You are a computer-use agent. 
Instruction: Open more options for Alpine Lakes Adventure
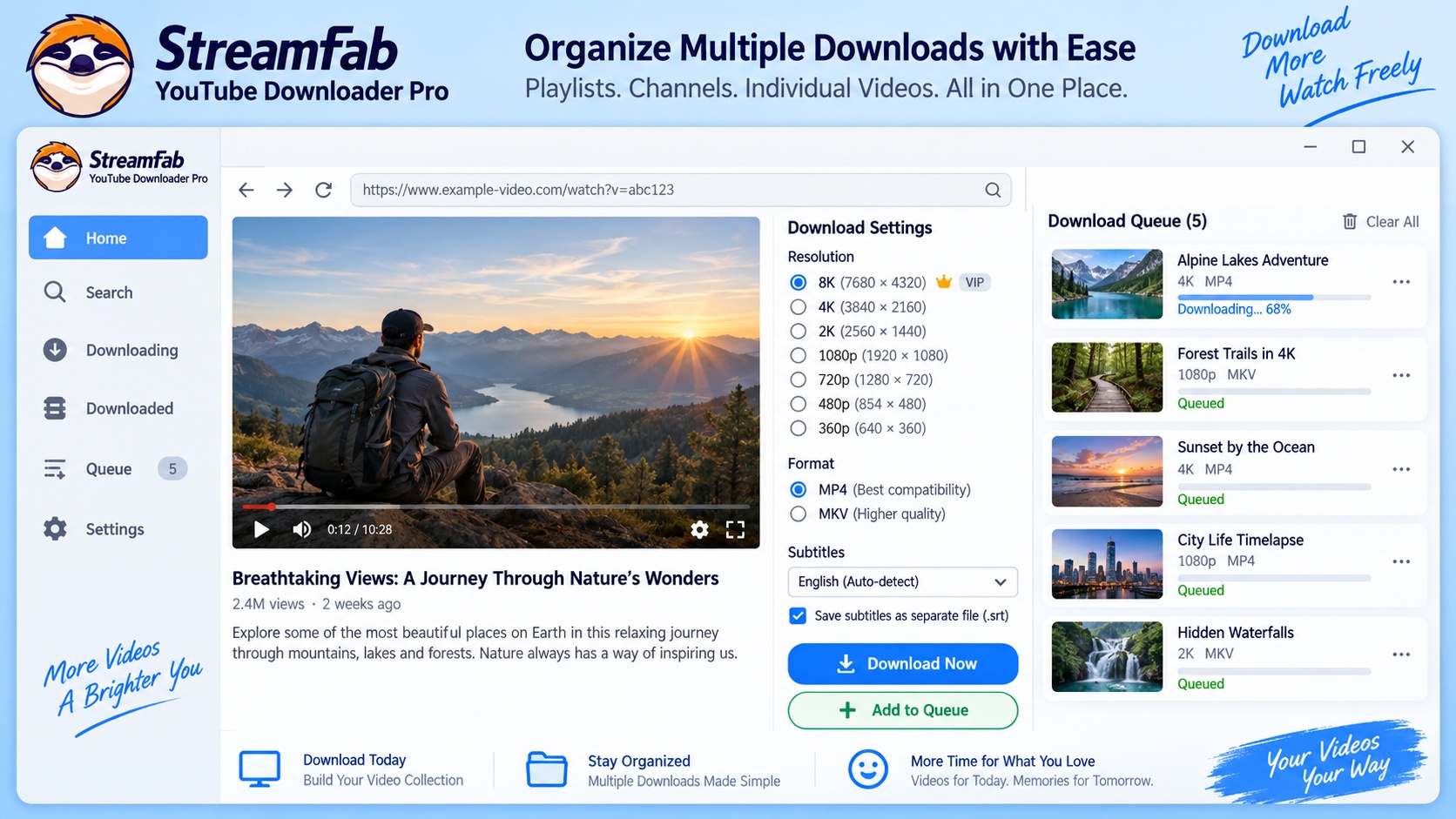(1401, 282)
